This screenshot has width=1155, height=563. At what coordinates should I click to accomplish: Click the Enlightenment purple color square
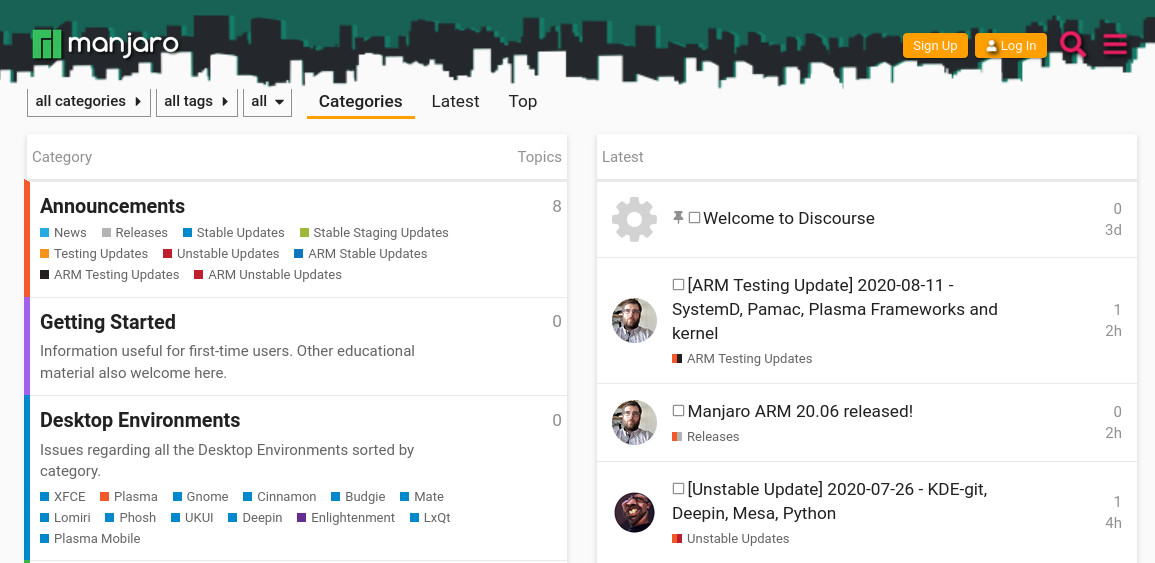point(302,518)
